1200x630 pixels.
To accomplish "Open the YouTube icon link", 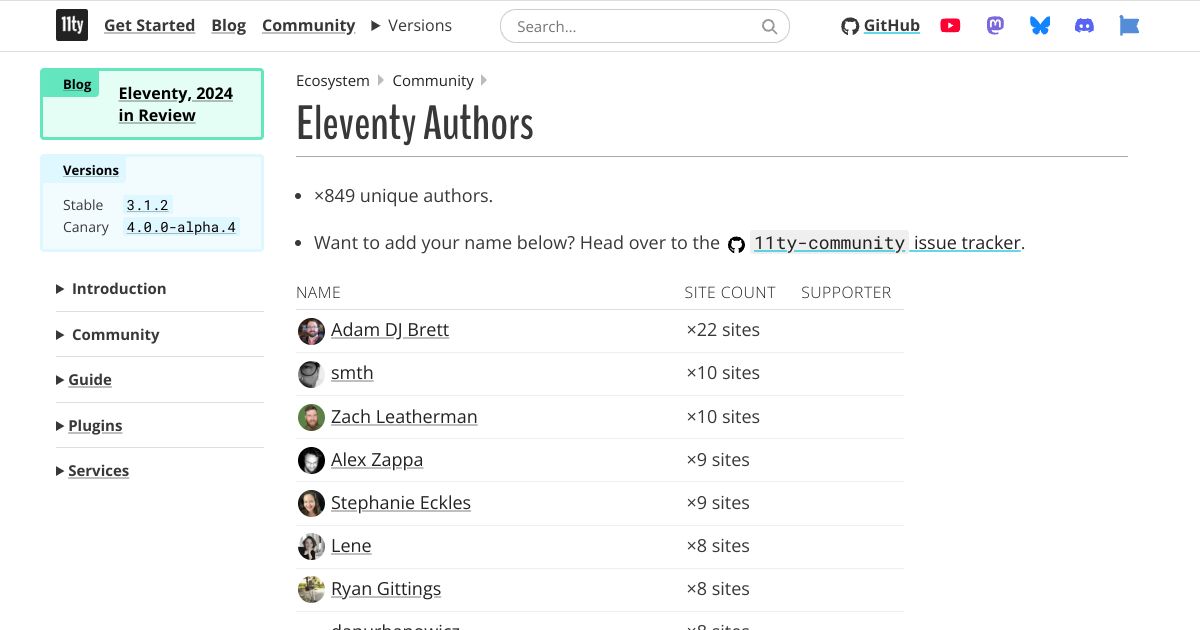I will click(x=950, y=26).
